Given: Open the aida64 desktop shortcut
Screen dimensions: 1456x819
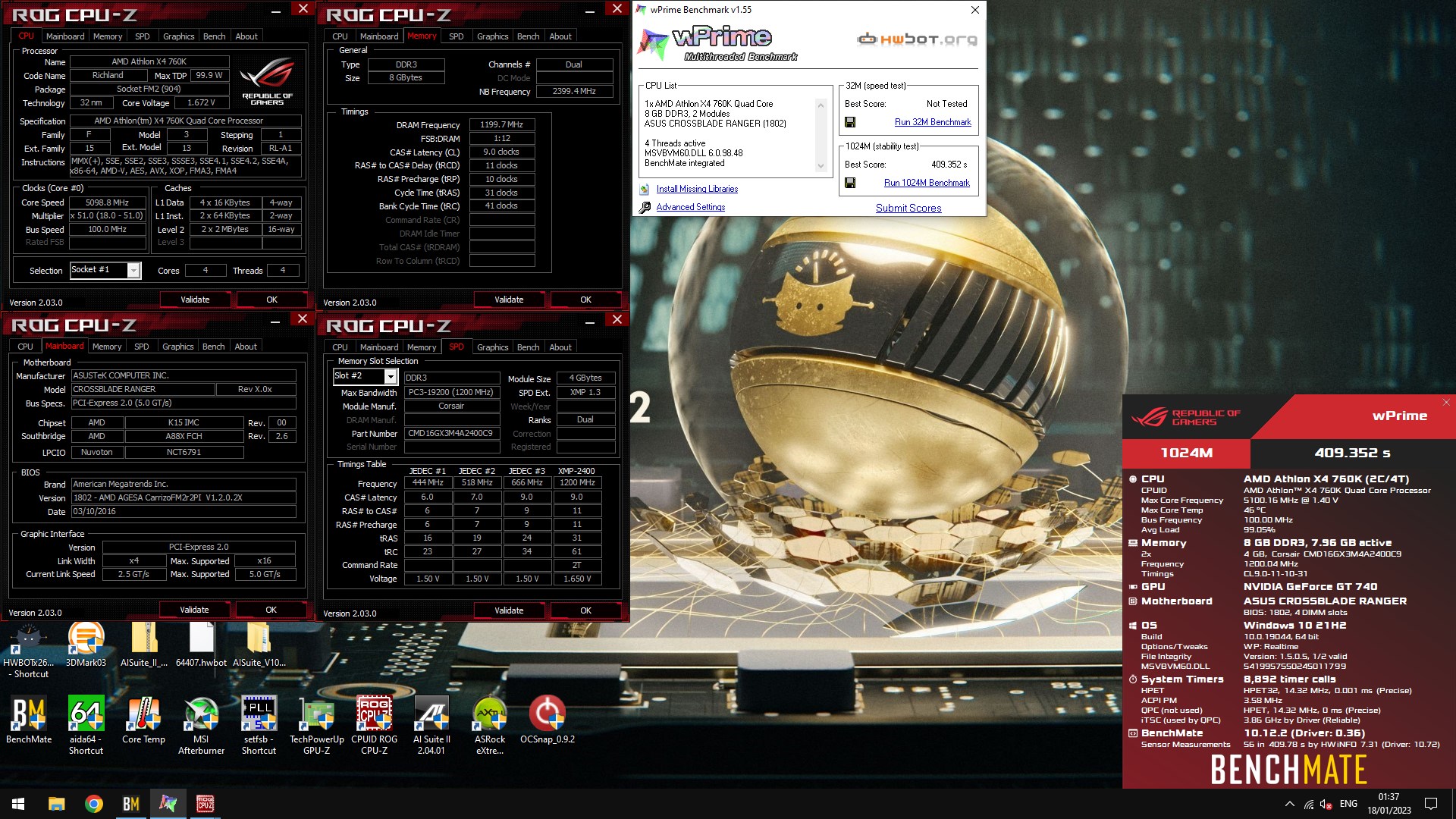Looking at the screenshot, I should (86, 725).
